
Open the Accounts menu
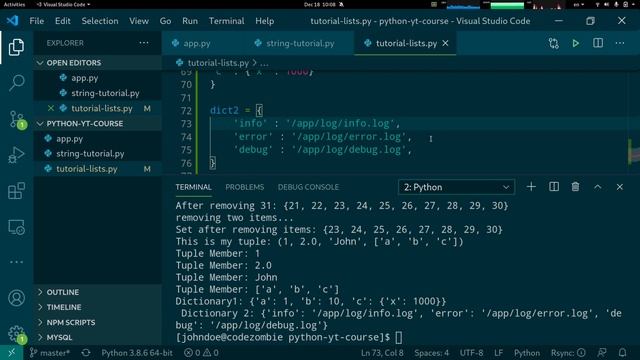coord(16,298)
